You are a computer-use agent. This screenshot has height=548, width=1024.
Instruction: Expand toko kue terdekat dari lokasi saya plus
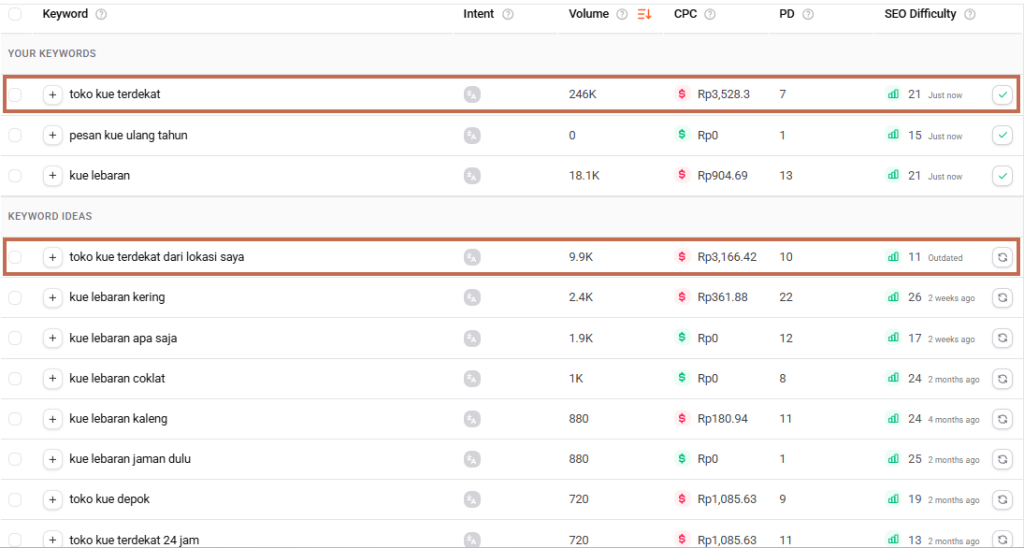point(52,257)
